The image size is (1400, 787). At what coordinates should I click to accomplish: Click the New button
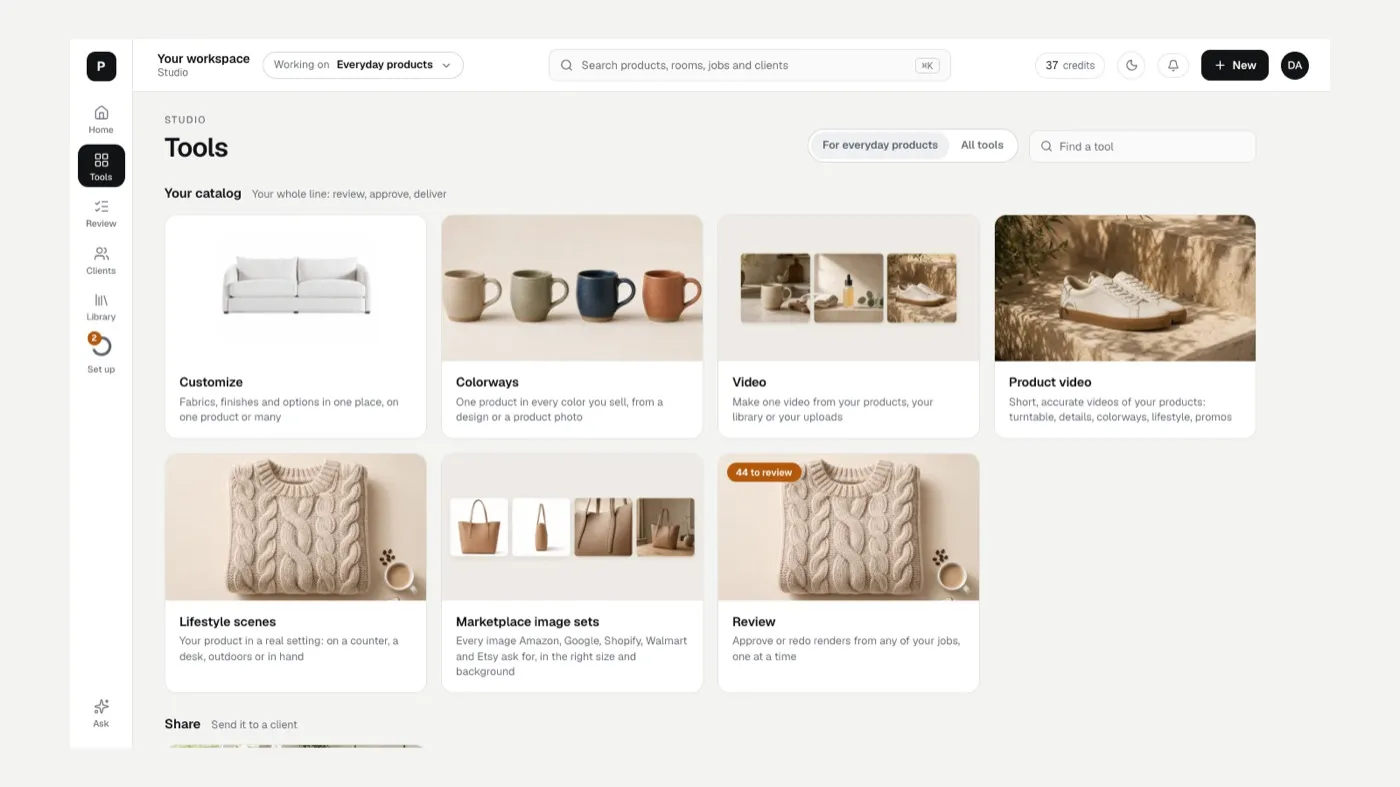pyautogui.click(x=1235, y=65)
